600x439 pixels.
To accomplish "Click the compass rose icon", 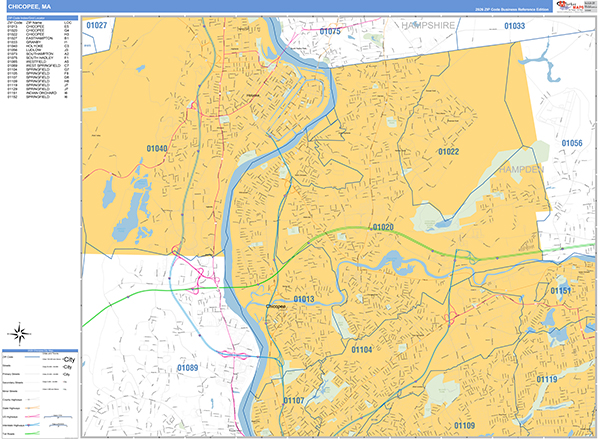I will click(20, 333).
